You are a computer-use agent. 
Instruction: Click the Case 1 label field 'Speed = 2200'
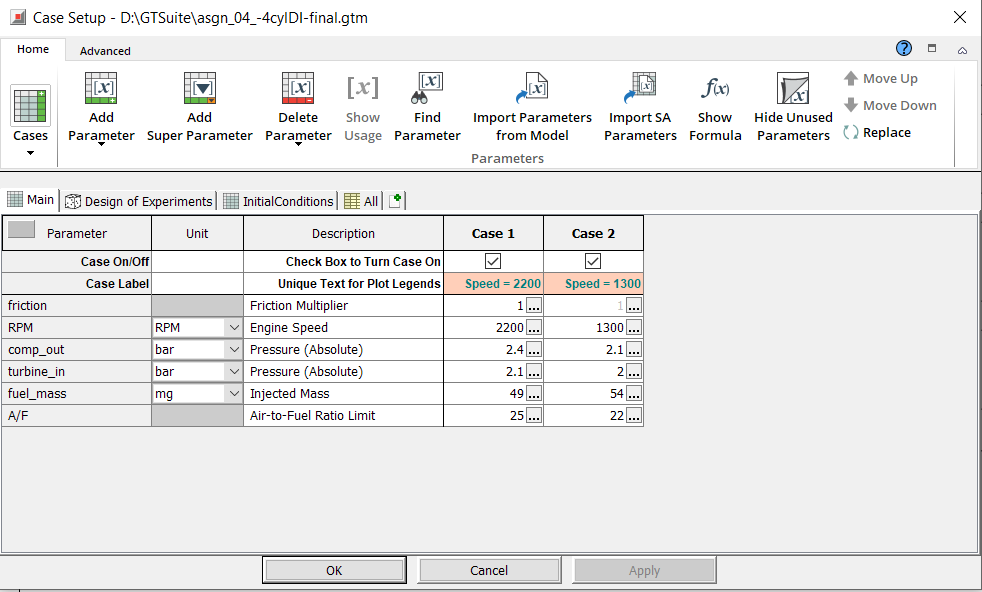494,284
